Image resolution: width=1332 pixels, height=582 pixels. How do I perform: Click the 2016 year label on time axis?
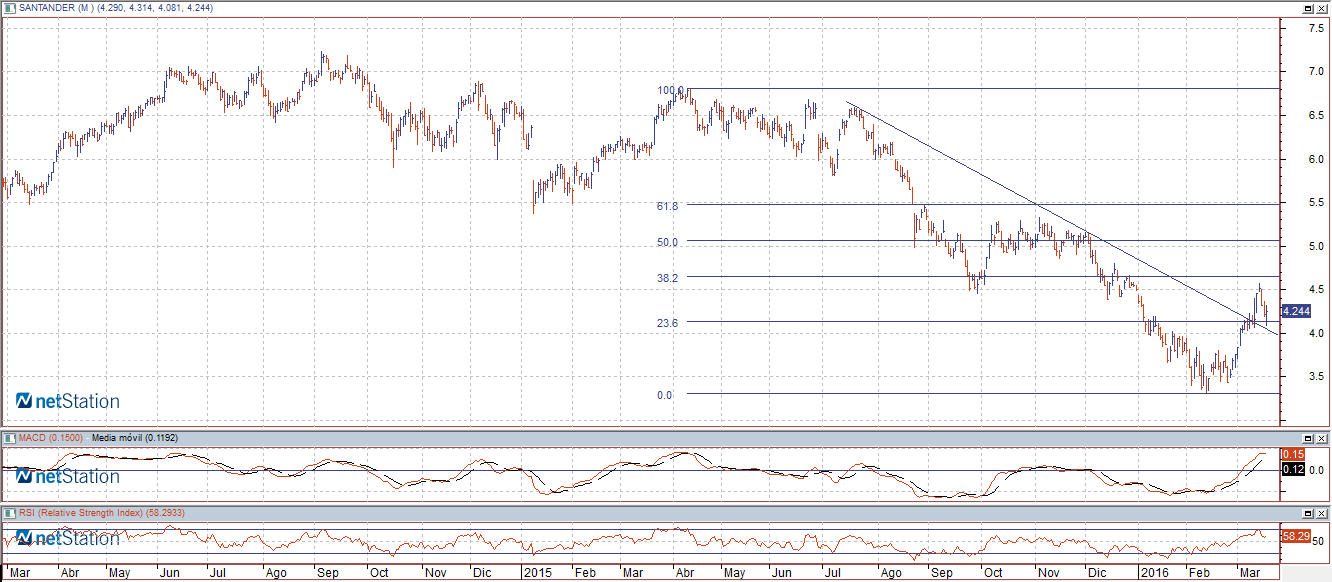pos(1157,573)
